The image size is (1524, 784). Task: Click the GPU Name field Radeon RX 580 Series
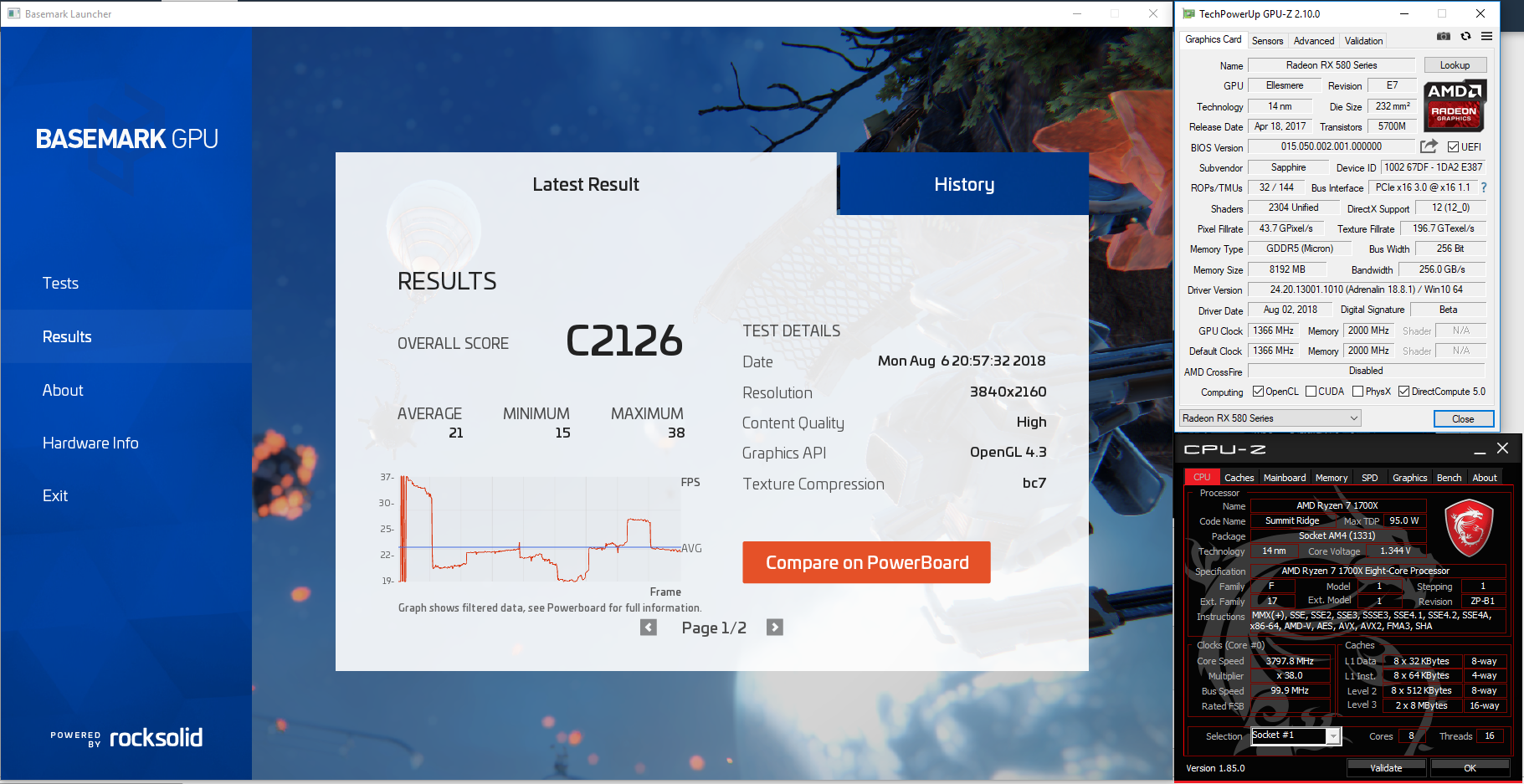[x=1332, y=65]
